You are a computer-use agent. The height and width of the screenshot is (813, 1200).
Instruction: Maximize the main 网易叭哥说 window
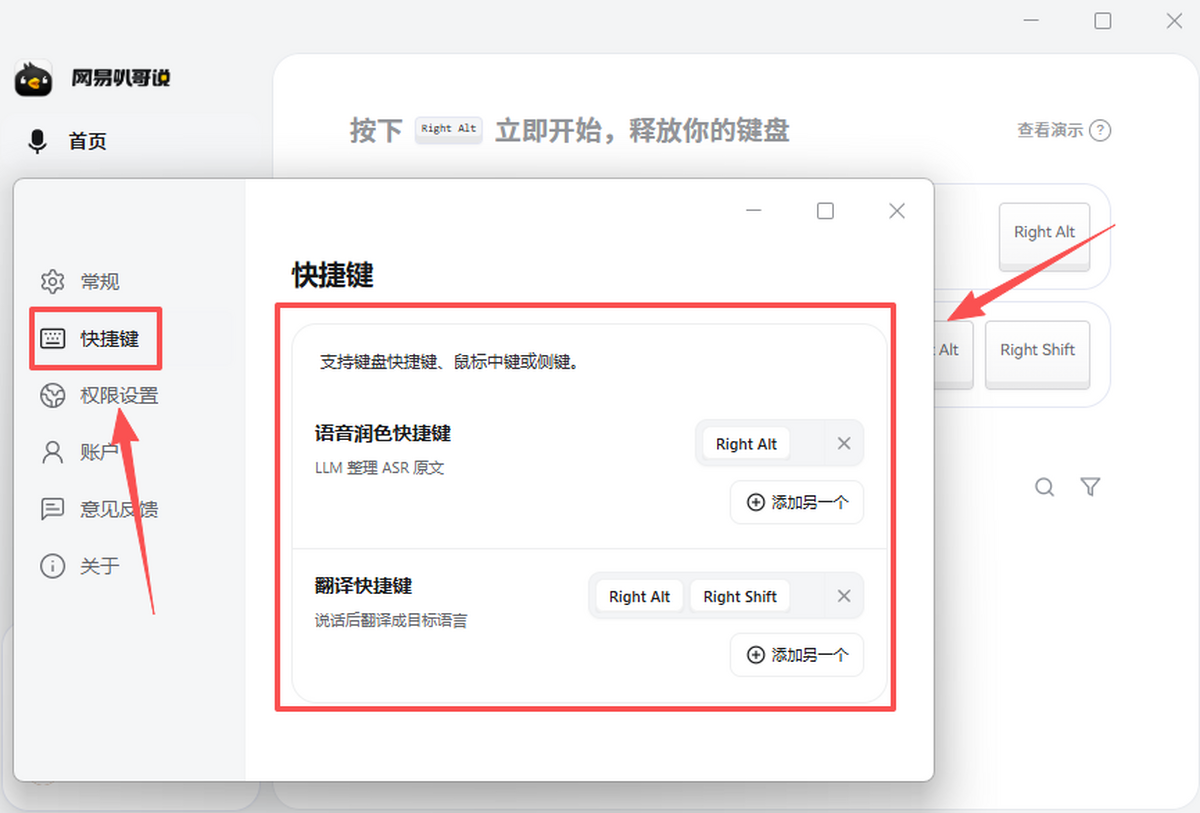pos(1103,20)
